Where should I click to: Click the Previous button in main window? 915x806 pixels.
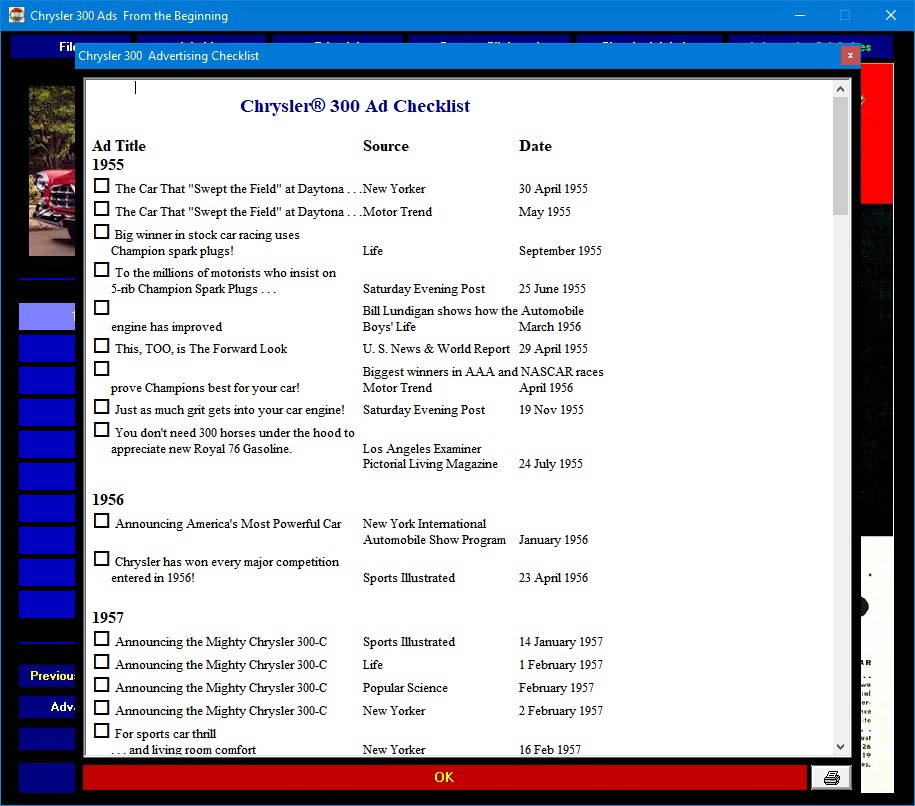coord(47,676)
